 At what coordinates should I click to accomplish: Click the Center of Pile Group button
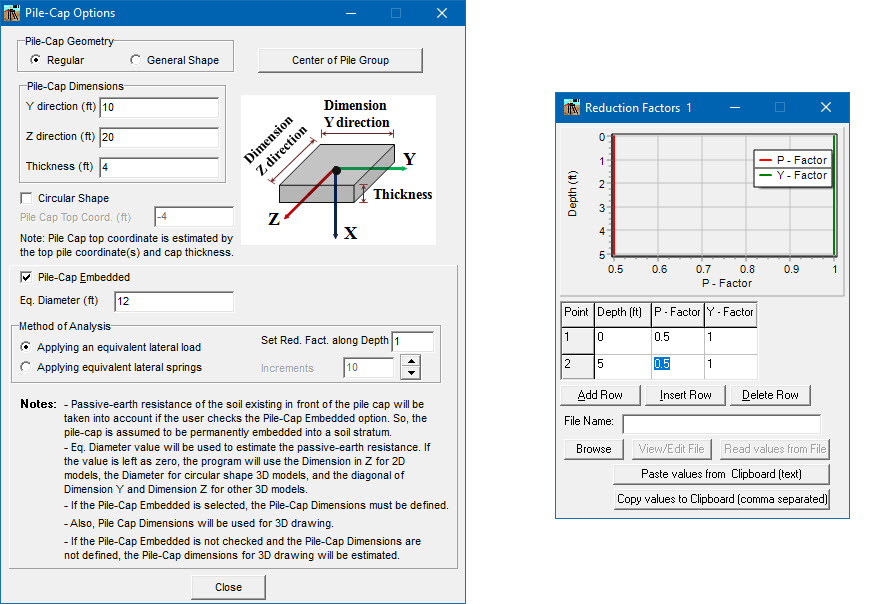[x=340, y=60]
